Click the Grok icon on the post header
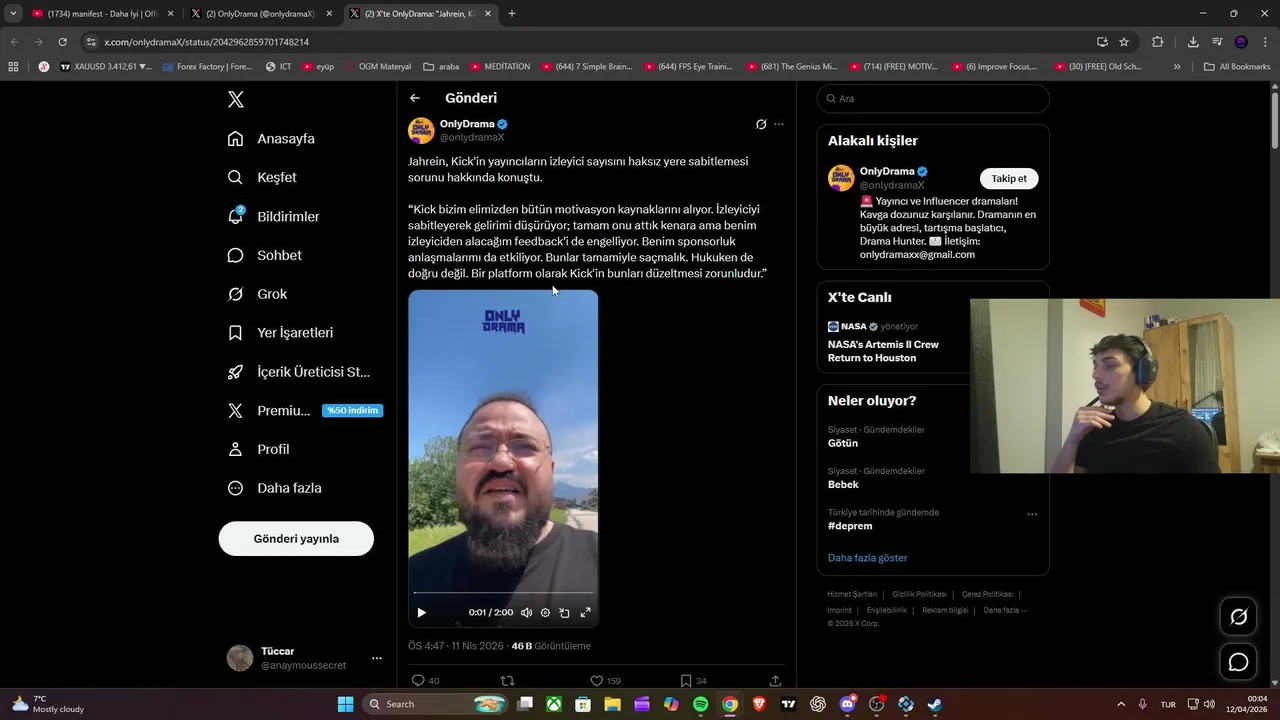 click(x=761, y=124)
